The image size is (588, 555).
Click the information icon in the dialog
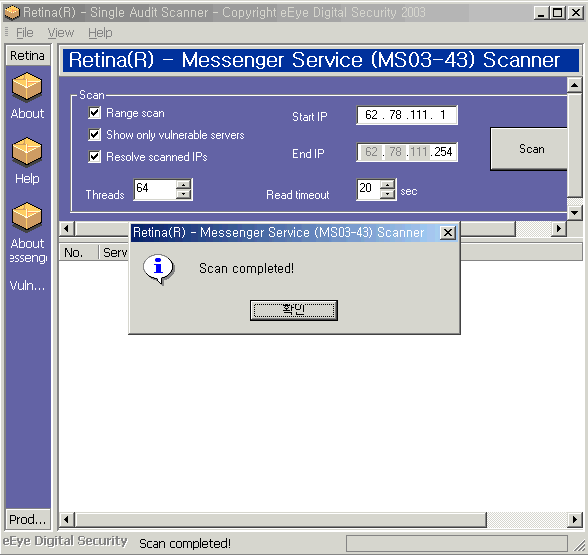(159, 269)
